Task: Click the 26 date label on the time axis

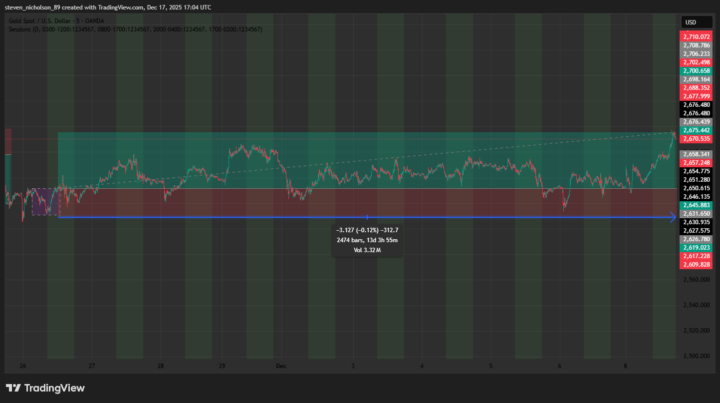Action: point(23,366)
